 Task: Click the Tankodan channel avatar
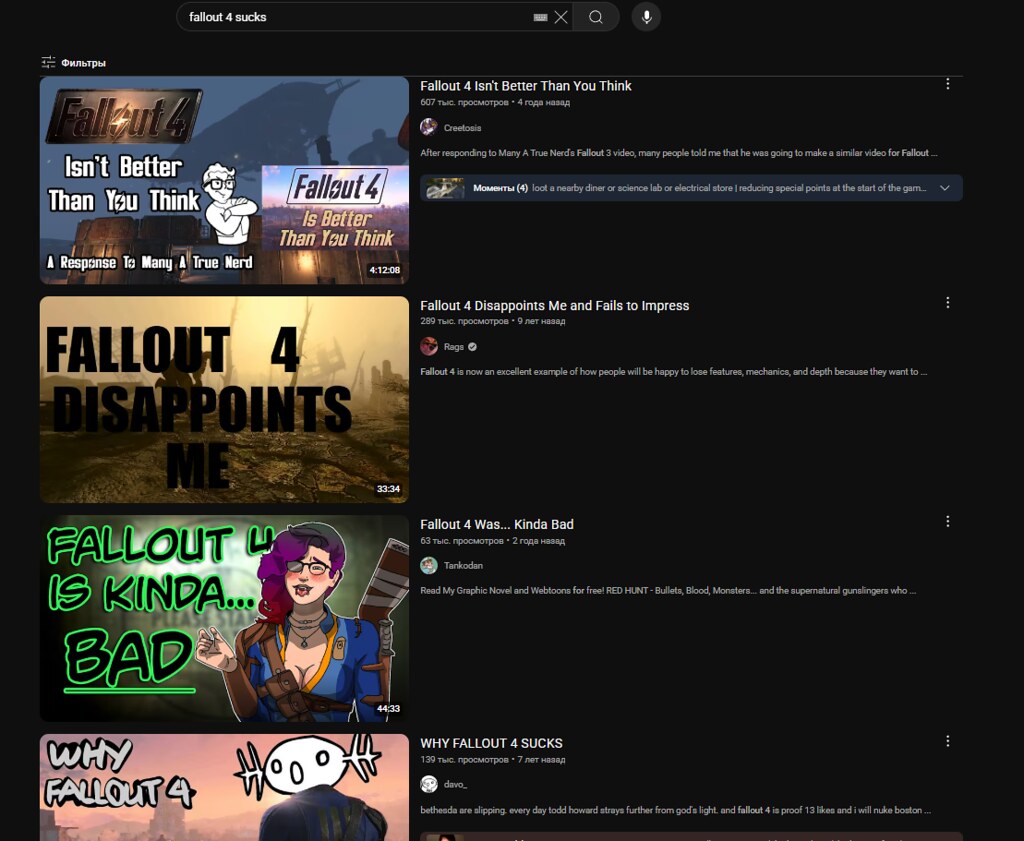click(x=428, y=565)
